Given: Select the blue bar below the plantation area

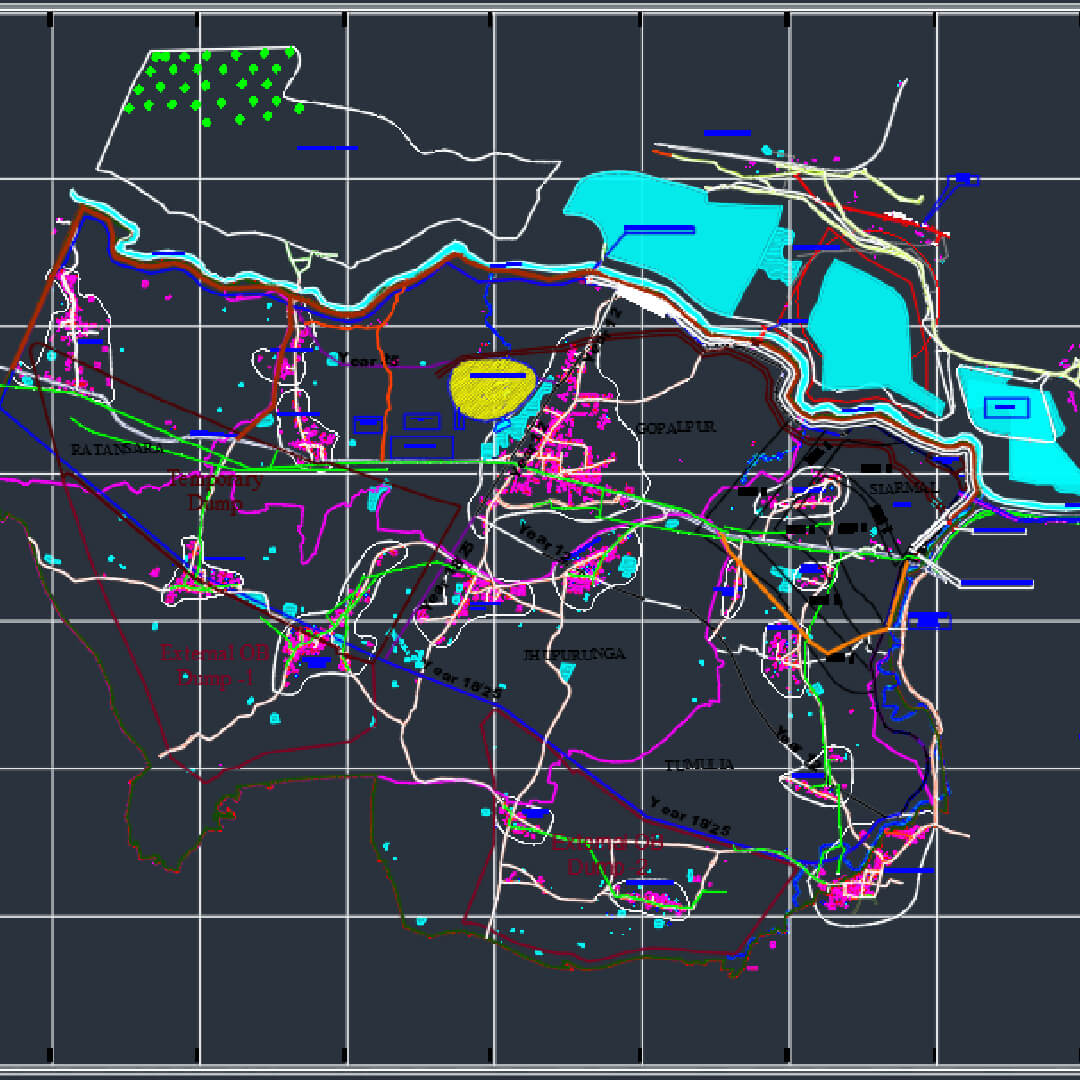Looking at the screenshot, I should click(x=327, y=148).
